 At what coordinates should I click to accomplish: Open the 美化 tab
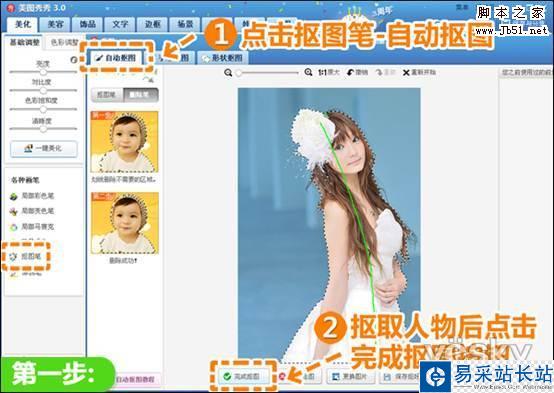(x=23, y=24)
